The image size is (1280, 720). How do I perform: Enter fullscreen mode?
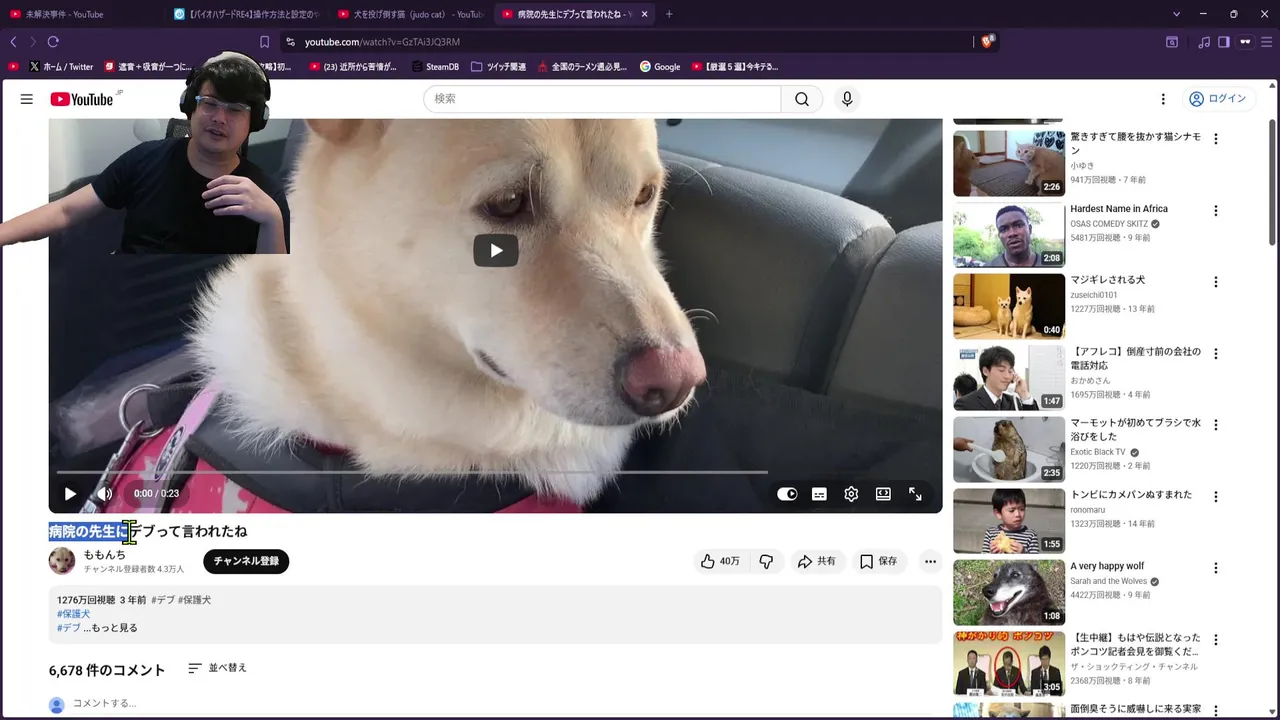[915, 494]
